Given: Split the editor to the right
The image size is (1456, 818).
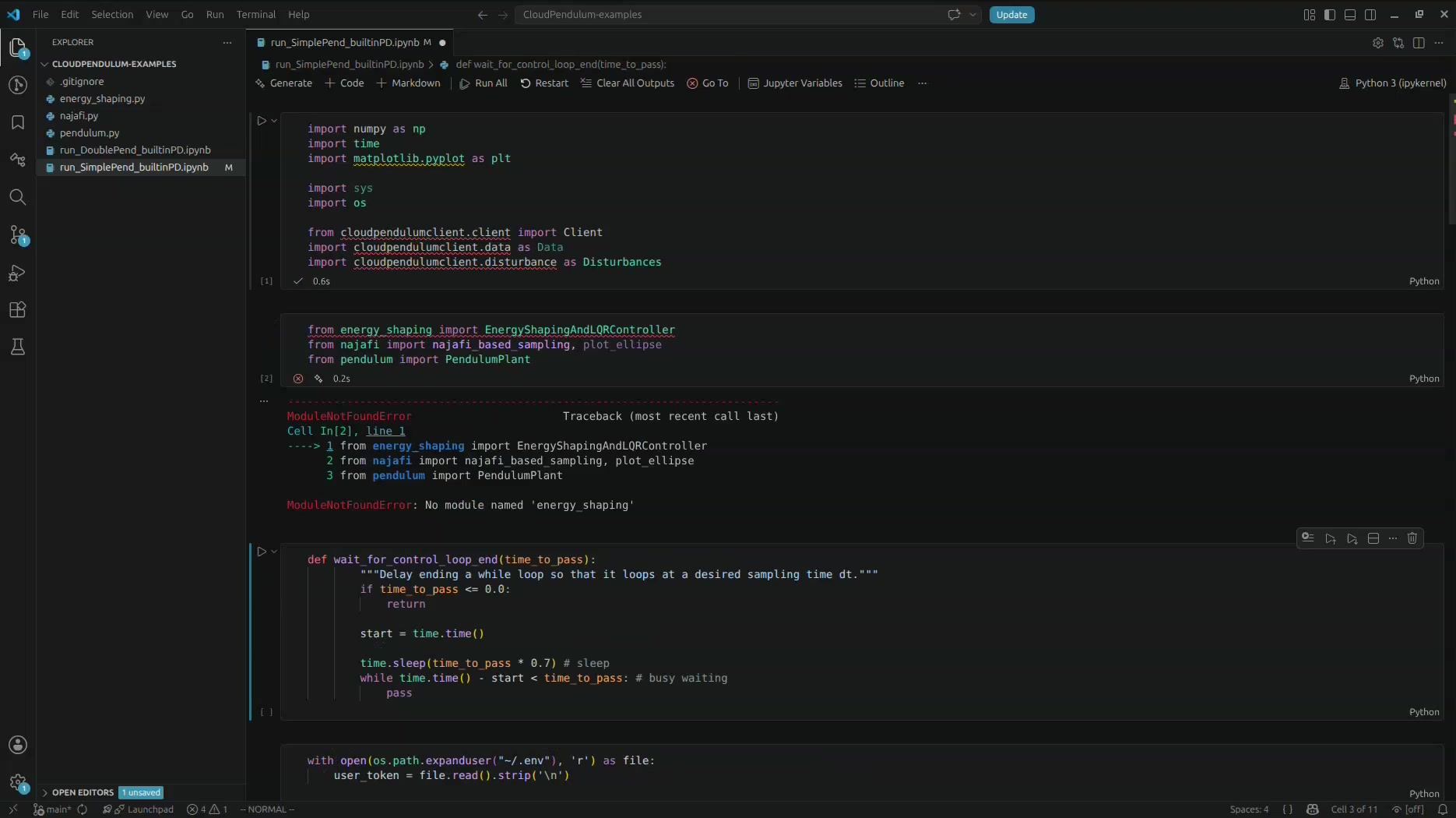Looking at the screenshot, I should coord(1419,43).
